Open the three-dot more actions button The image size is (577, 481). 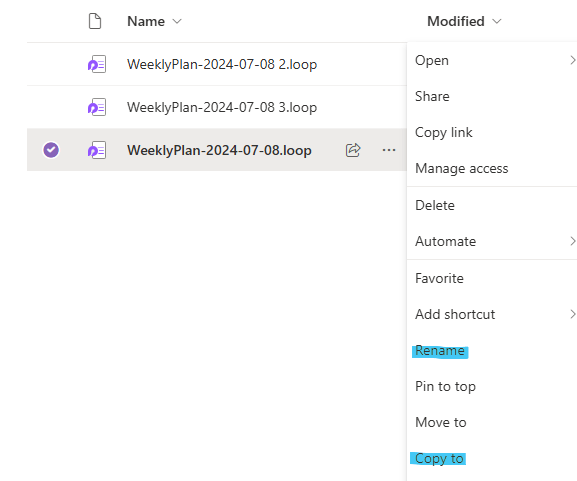(x=389, y=150)
